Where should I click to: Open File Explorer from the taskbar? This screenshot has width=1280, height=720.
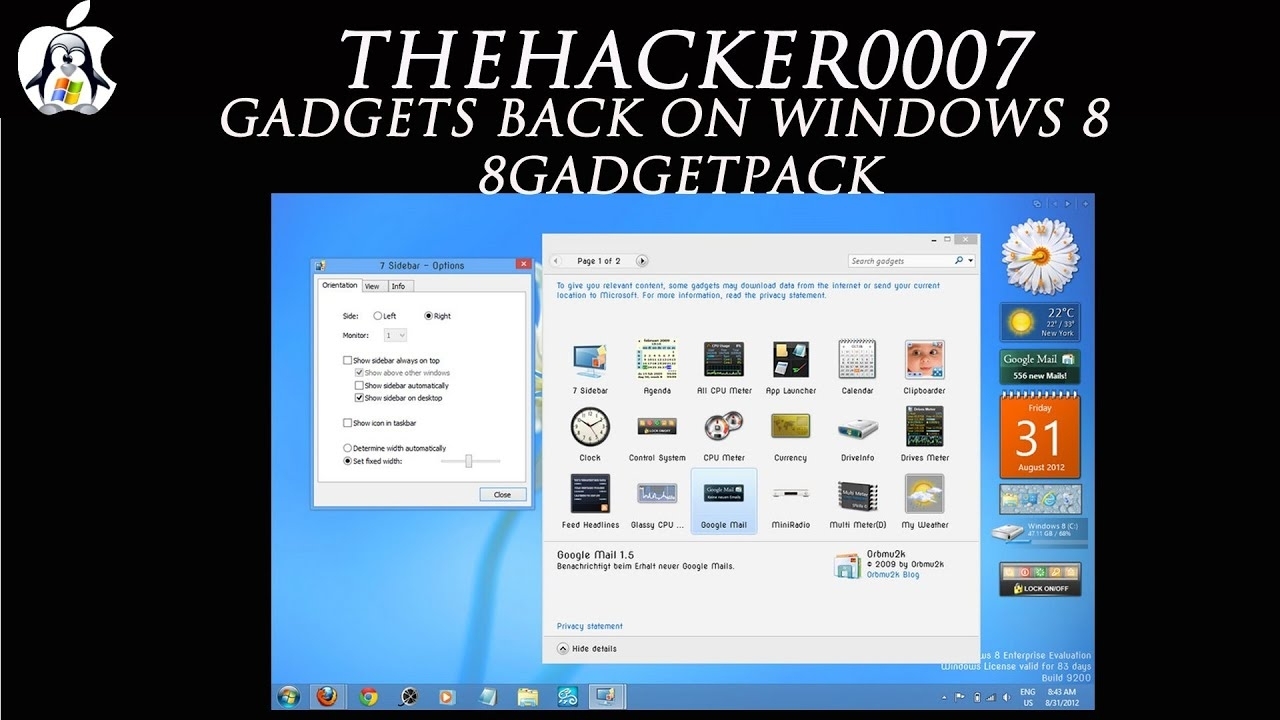pos(528,696)
